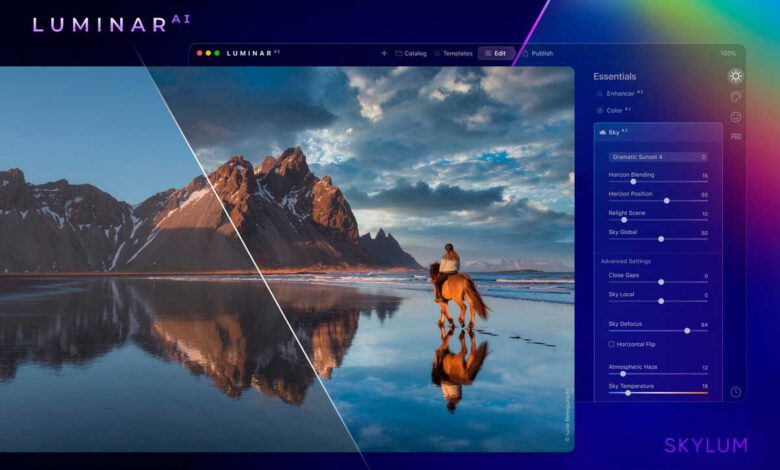Click the plus add-image icon
The width and height of the screenshot is (780, 470).
pos(384,53)
